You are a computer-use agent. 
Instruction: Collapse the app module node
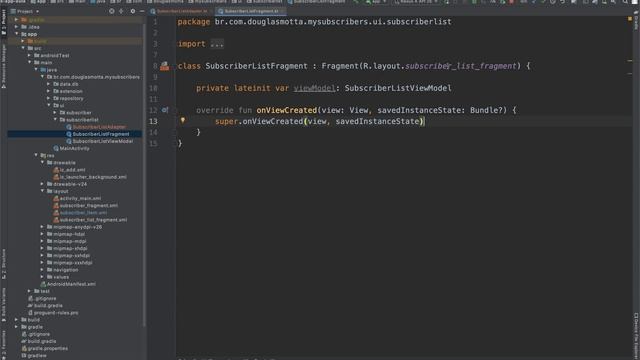click(x=17, y=34)
